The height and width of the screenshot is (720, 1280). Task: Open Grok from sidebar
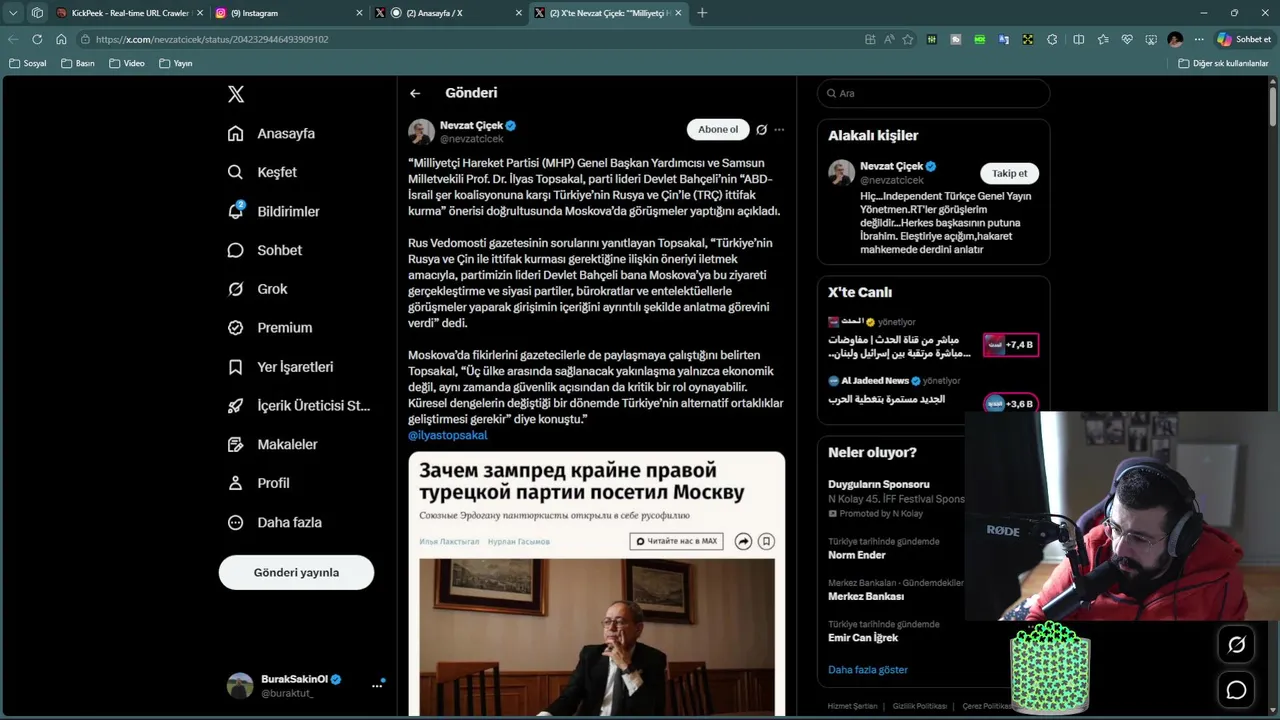pos(257,289)
